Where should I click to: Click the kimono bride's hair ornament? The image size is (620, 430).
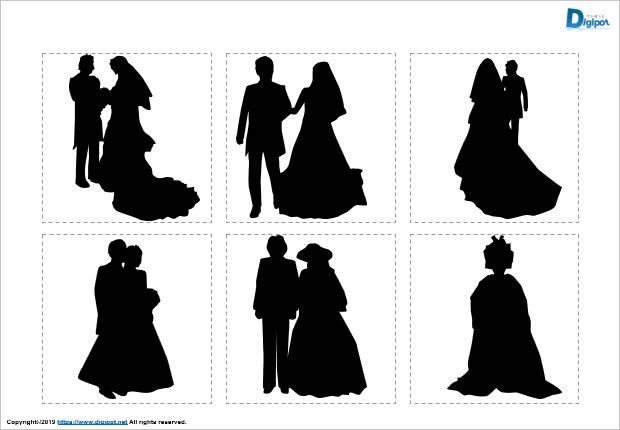pyautogui.click(x=497, y=244)
